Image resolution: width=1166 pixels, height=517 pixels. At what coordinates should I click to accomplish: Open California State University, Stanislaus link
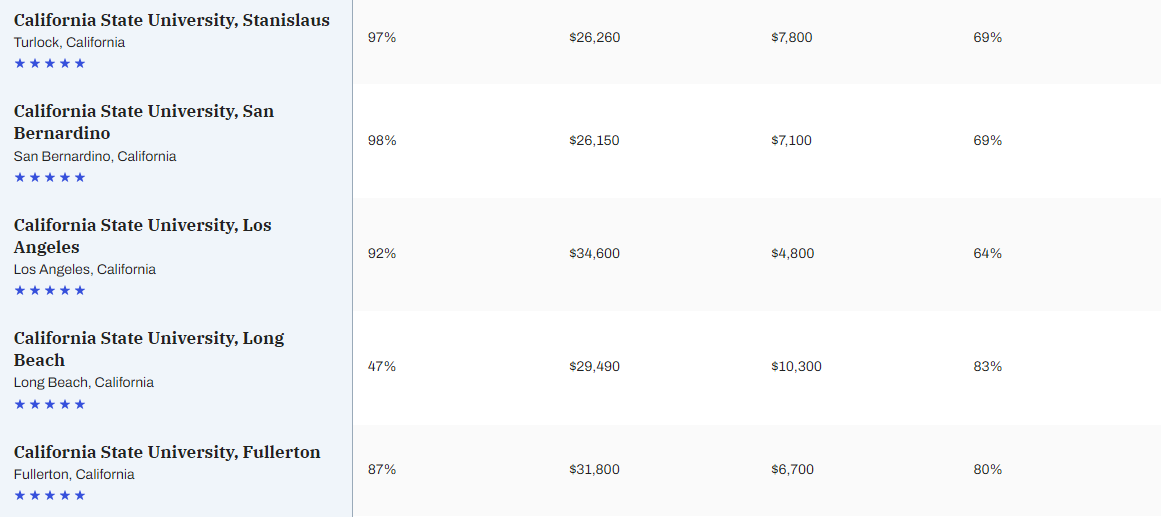click(x=171, y=20)
